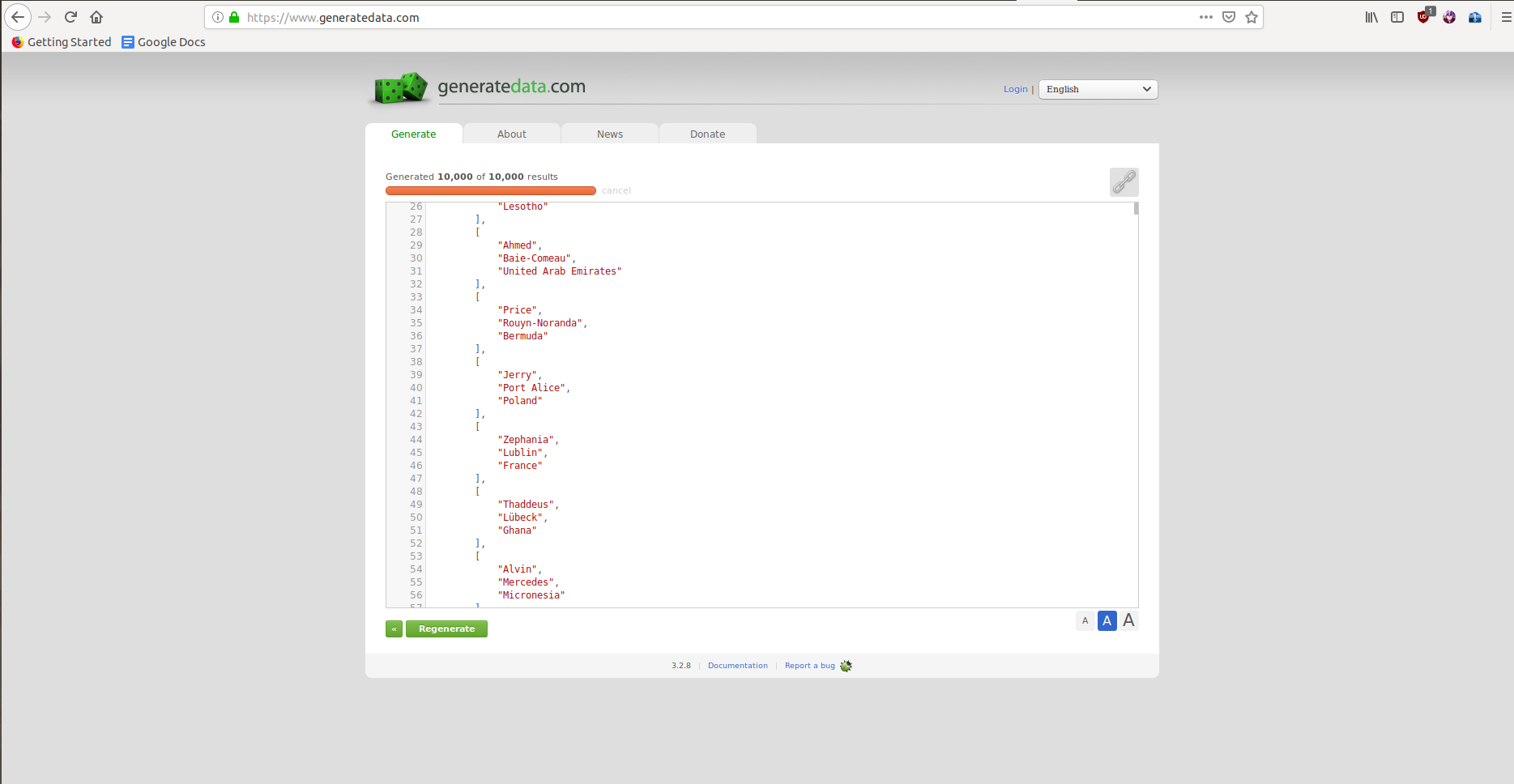Toggle the browser sidebar icon
The height and width of the screenshot is (784, 1514).
click(x=1397, y=17)
